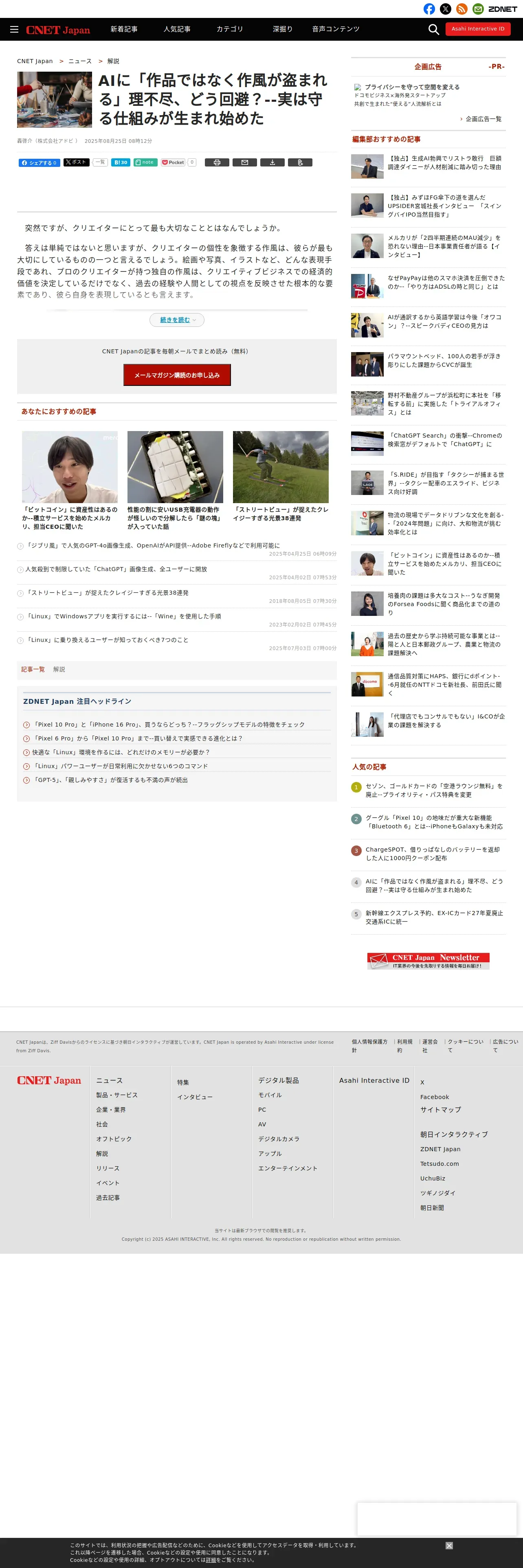Image resolution: width=523 pixels, height=1568 pixels.
Task: Click the 一覧 tweet list bubble
Action: (x=101, y=162)
